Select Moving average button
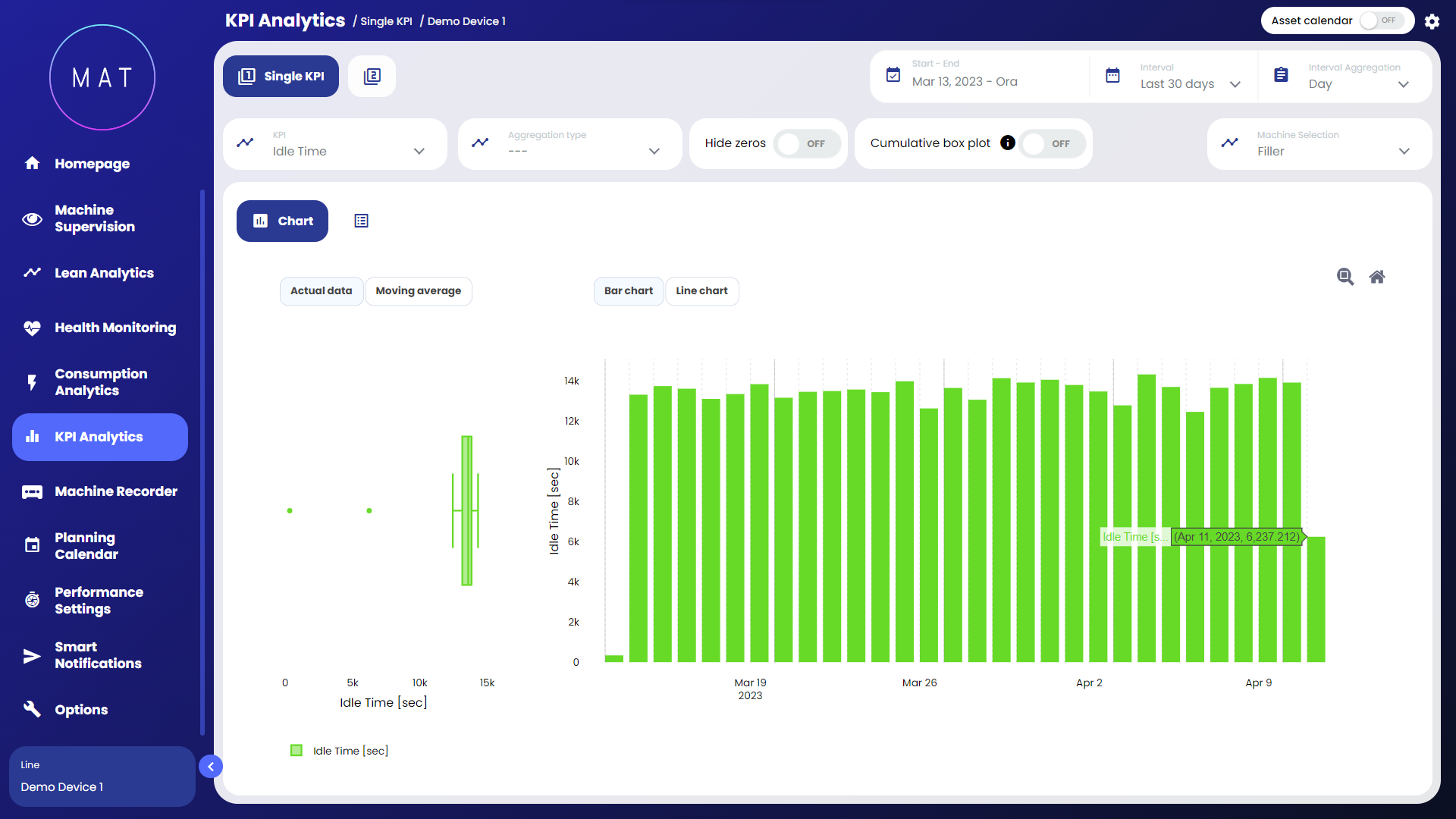Image resolution: width=1456 pixels, height=819 pixels. click(418, 291)
